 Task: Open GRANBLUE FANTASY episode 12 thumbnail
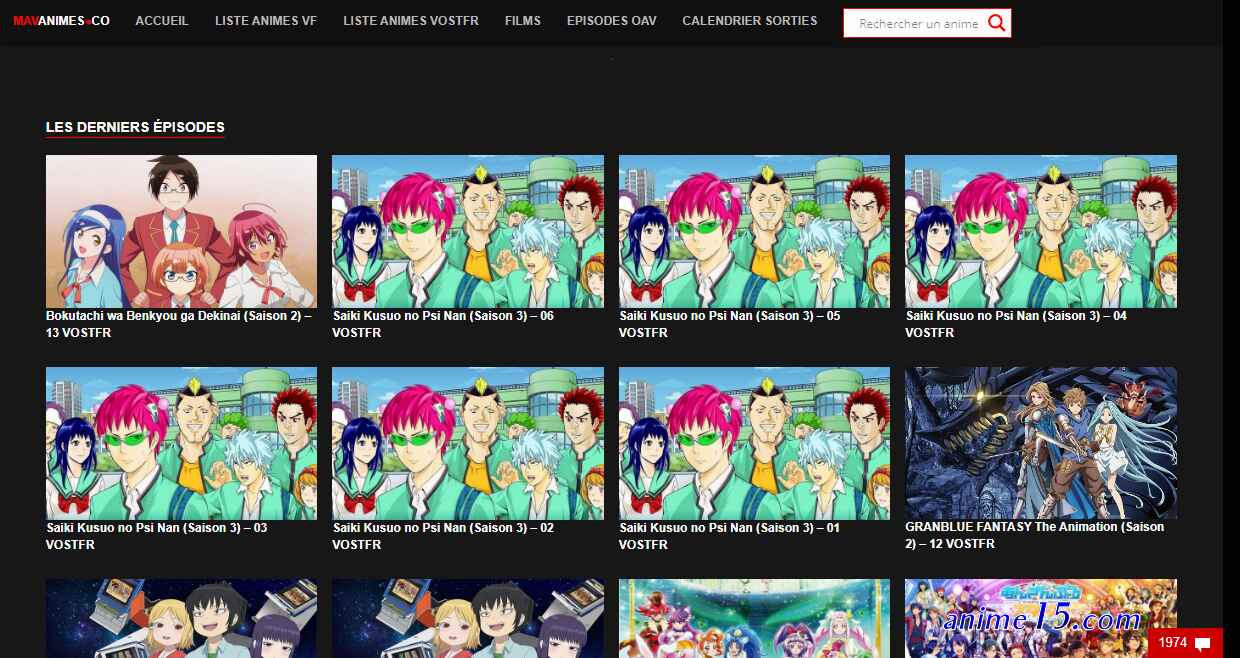[1041, 443]
